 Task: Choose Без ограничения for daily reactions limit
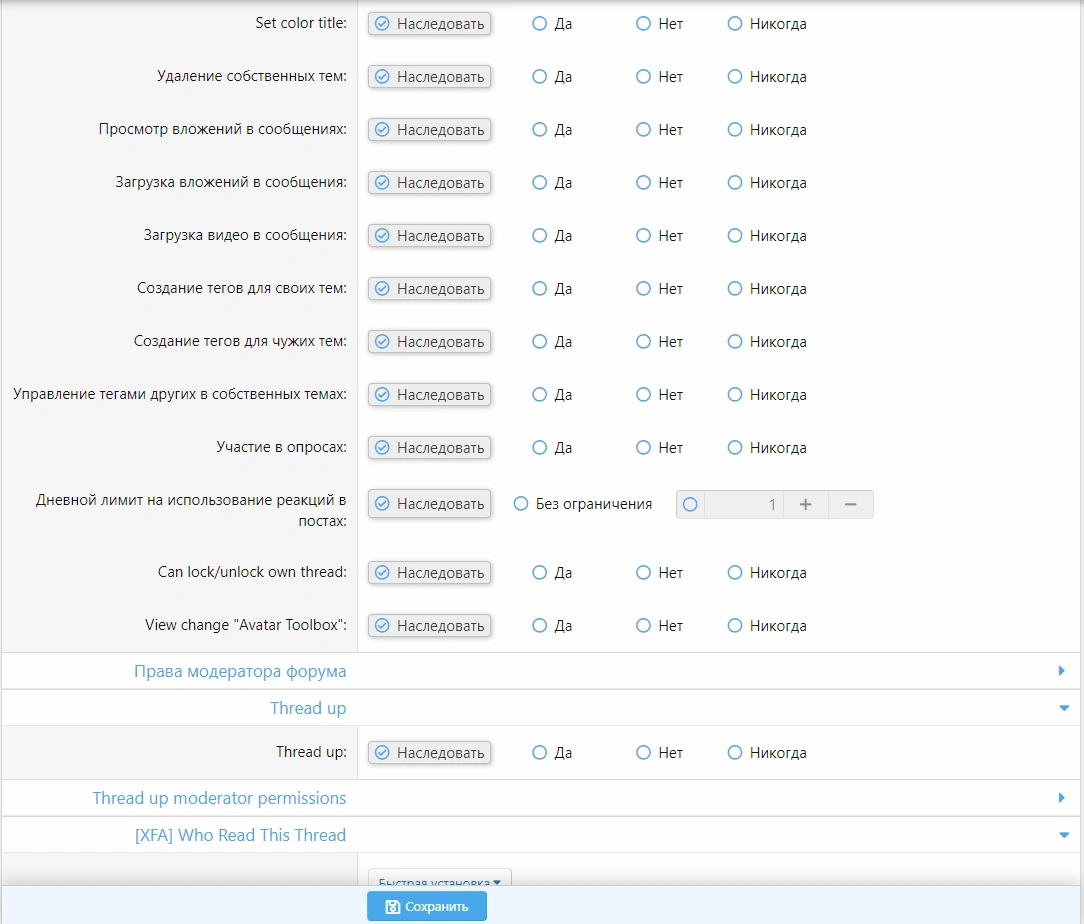click(x=521, y=504)
